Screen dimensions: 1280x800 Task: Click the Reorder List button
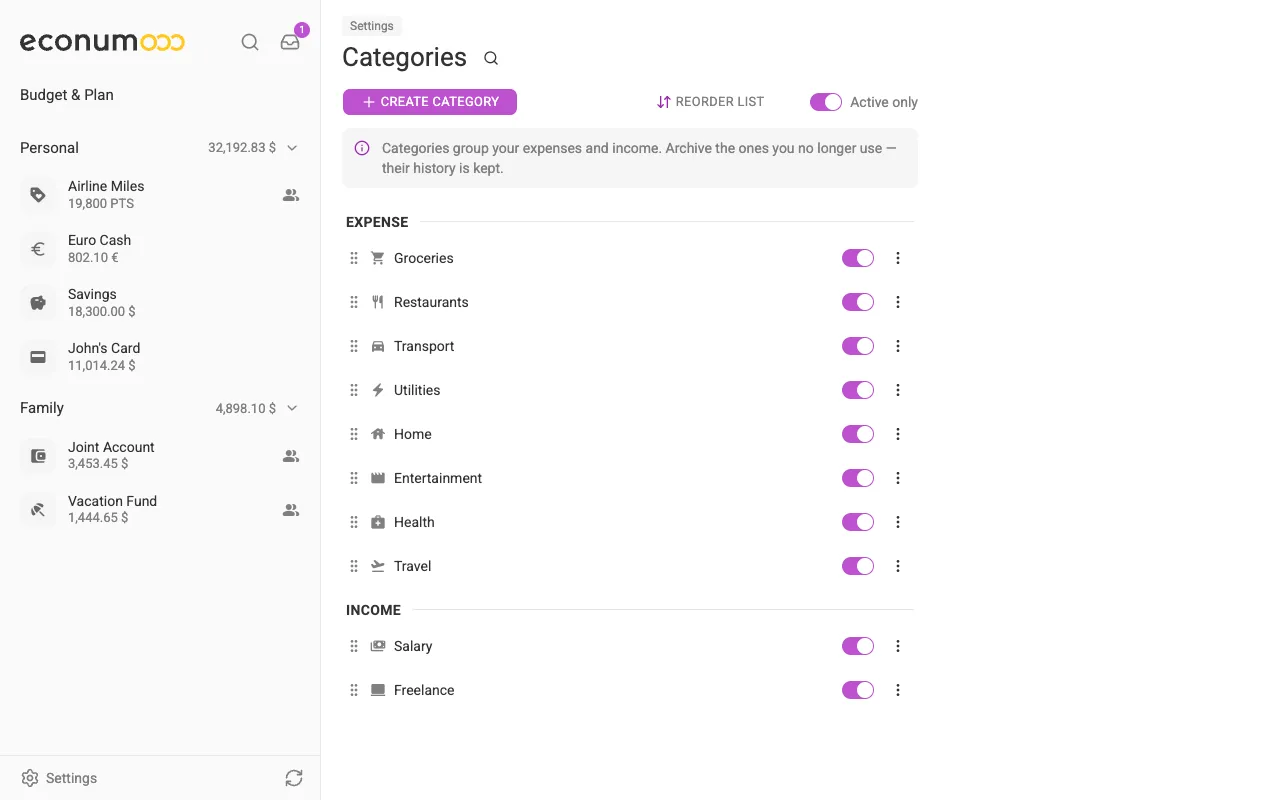710,102
